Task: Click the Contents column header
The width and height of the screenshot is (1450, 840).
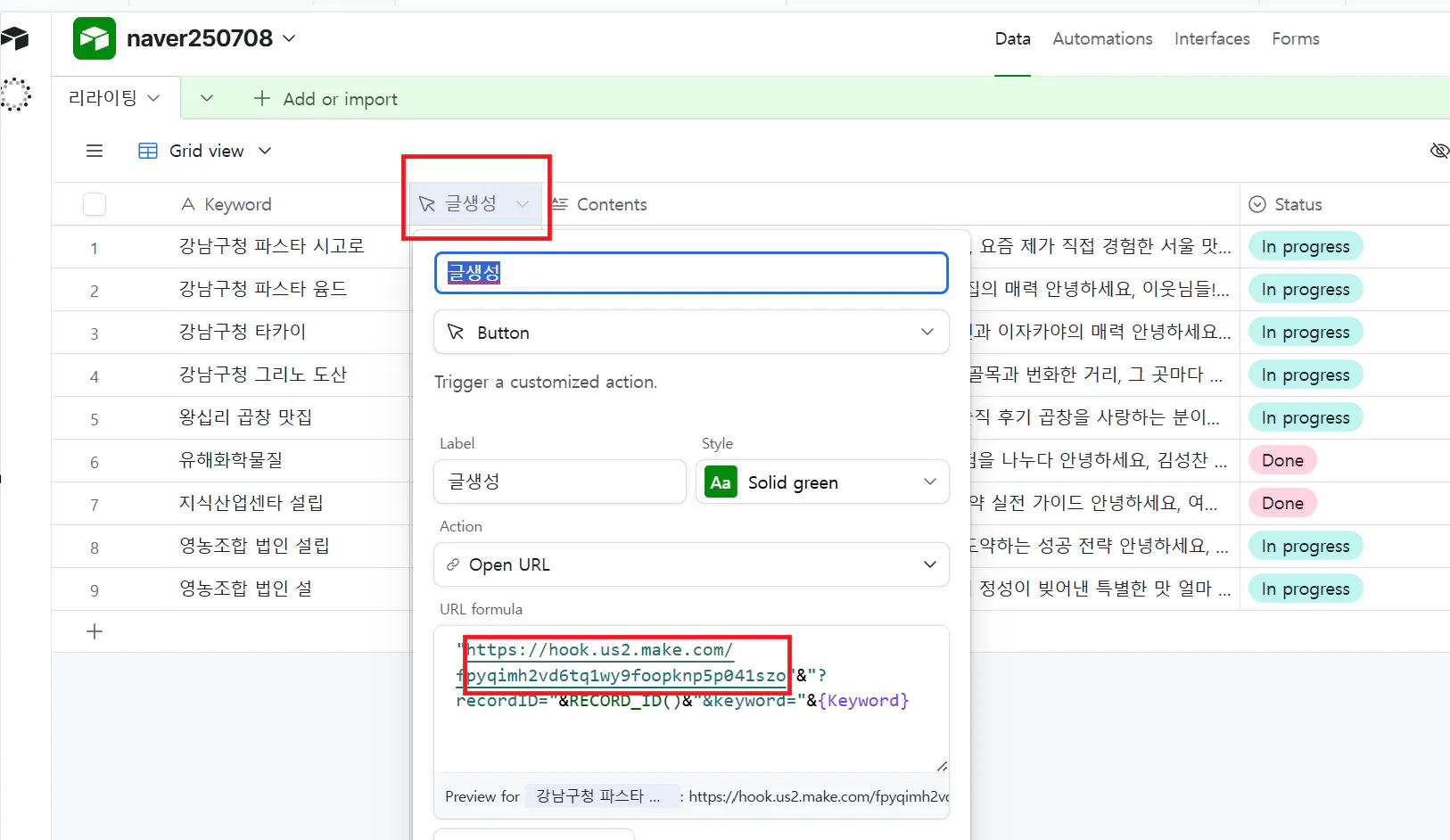Action: pos(611,204)
